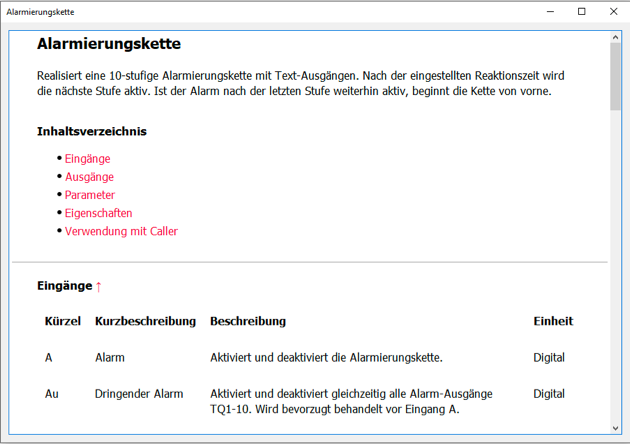The height and width of the screenshot is (444, 630).
Task: Click red up arrow beside Eingänge heading
Action: 99,287
